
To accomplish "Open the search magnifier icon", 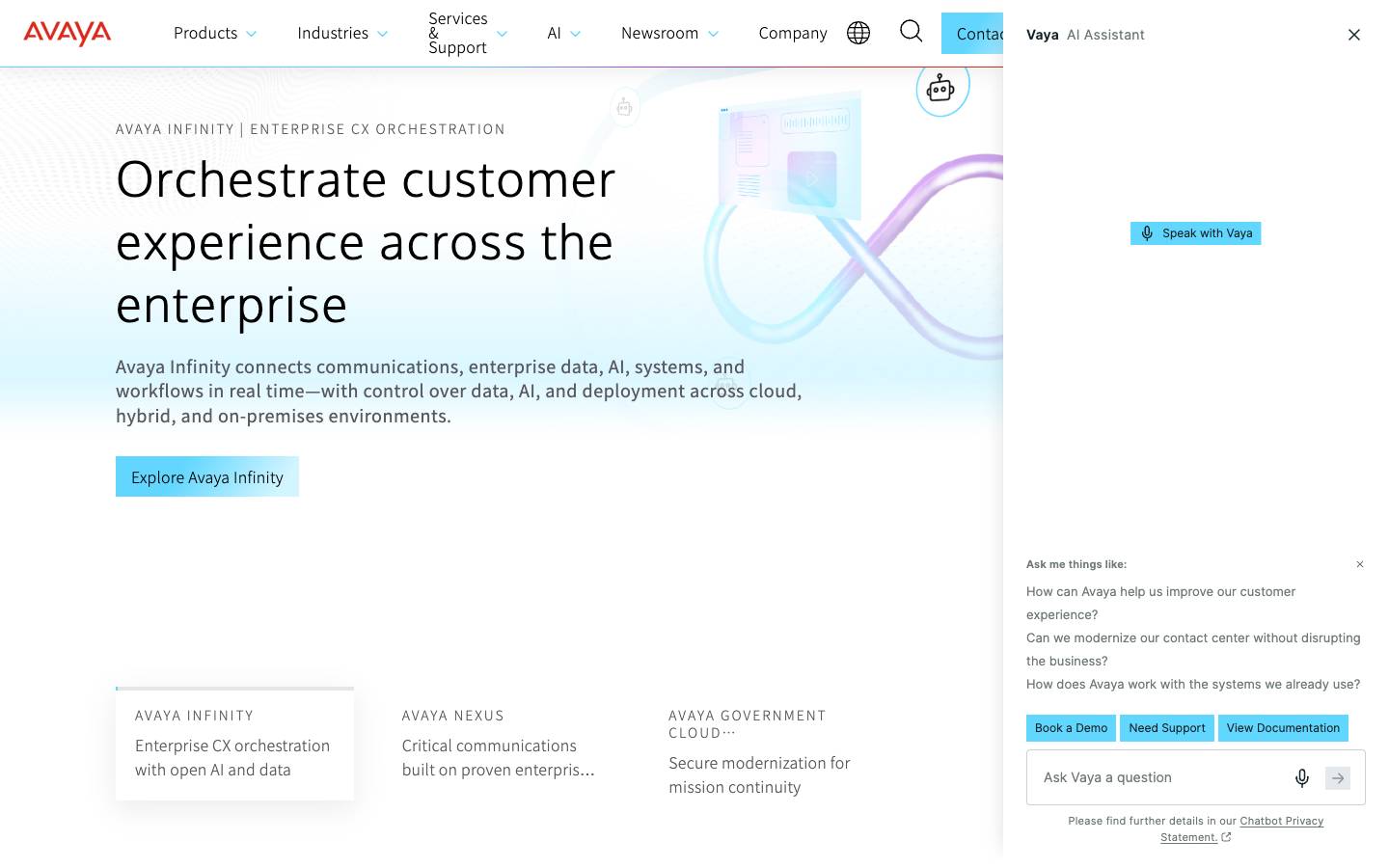I will [x=911, y=32].
